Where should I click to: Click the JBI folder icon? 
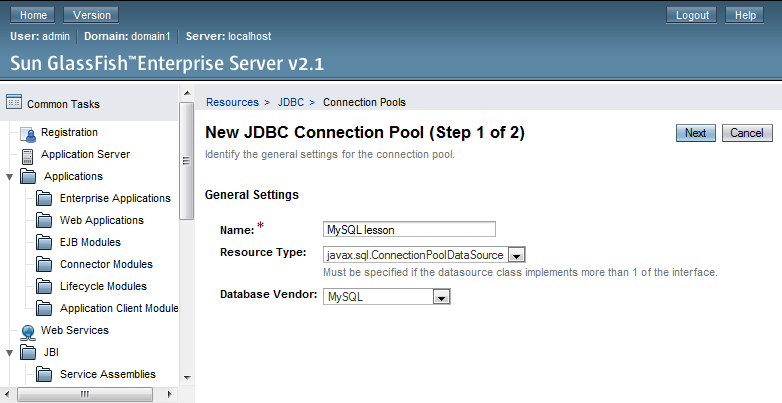[x=28, y=352]
